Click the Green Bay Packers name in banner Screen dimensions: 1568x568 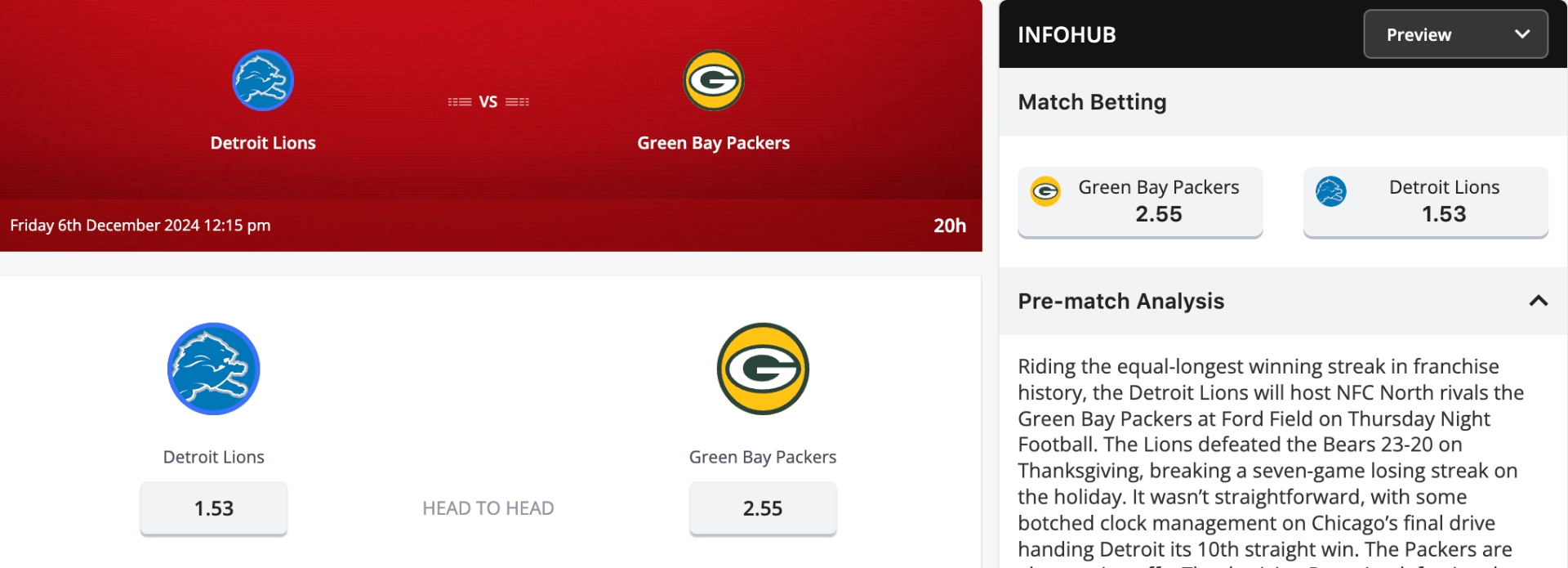713,143
